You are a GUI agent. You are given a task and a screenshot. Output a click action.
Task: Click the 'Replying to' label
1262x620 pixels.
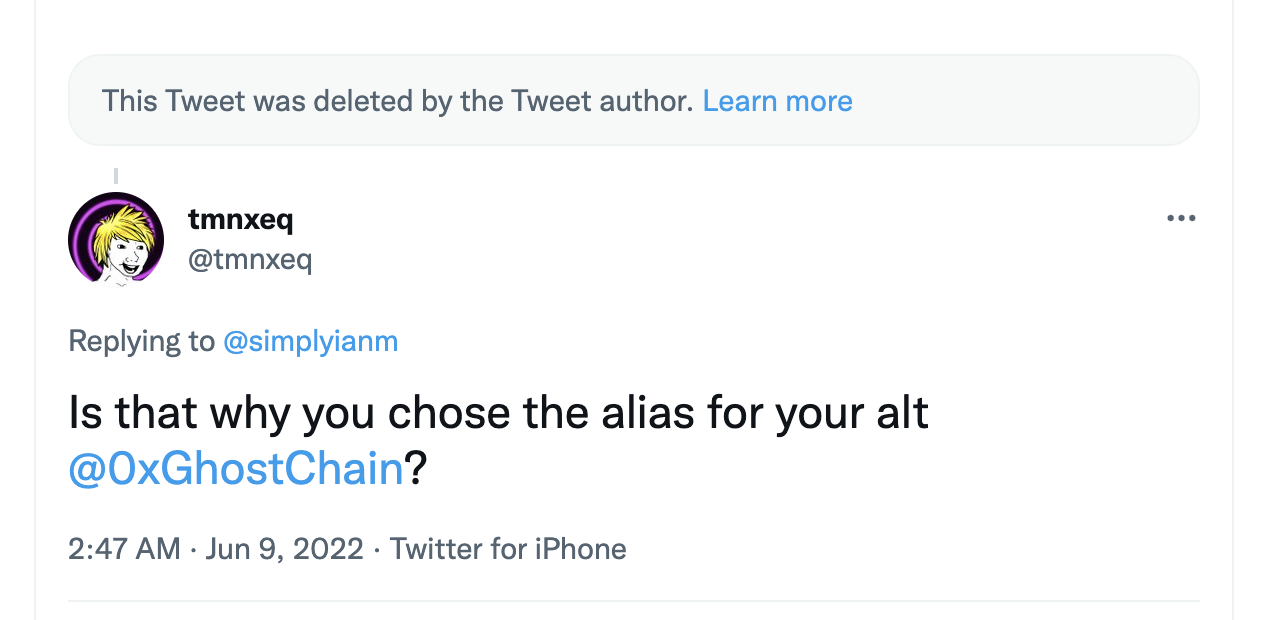coord(141,342)
